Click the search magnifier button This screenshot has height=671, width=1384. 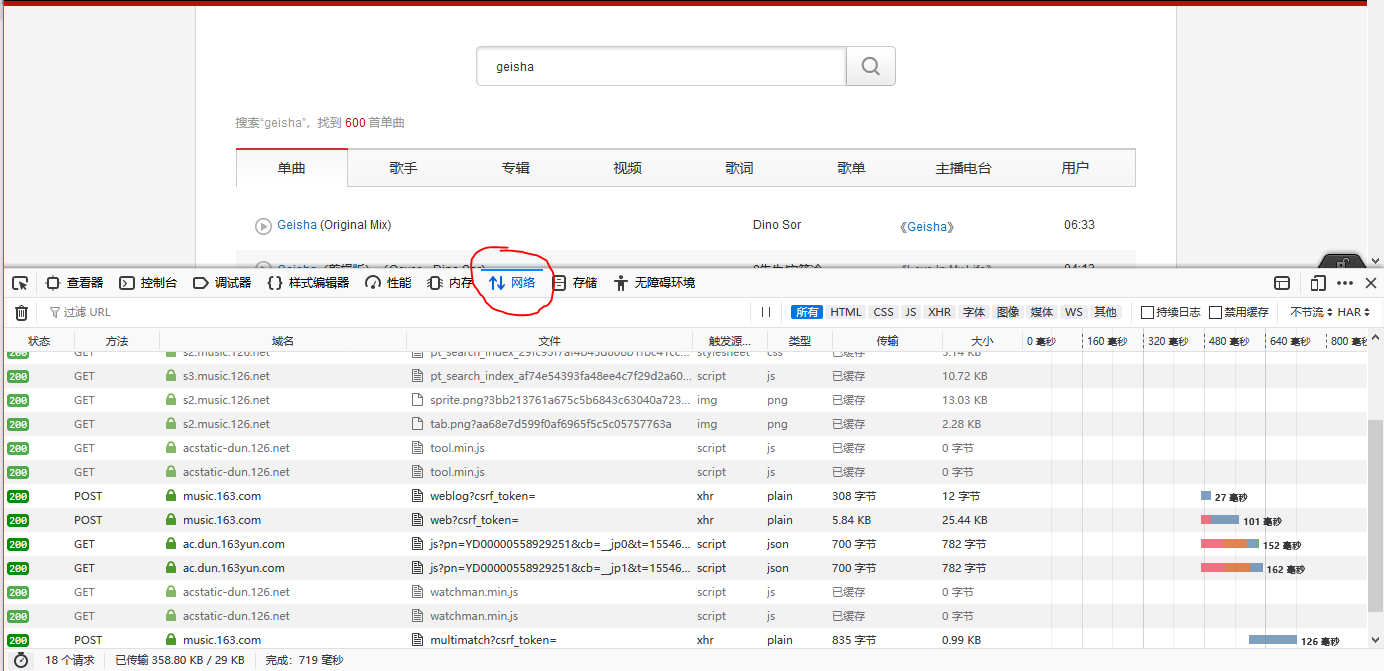870,66
